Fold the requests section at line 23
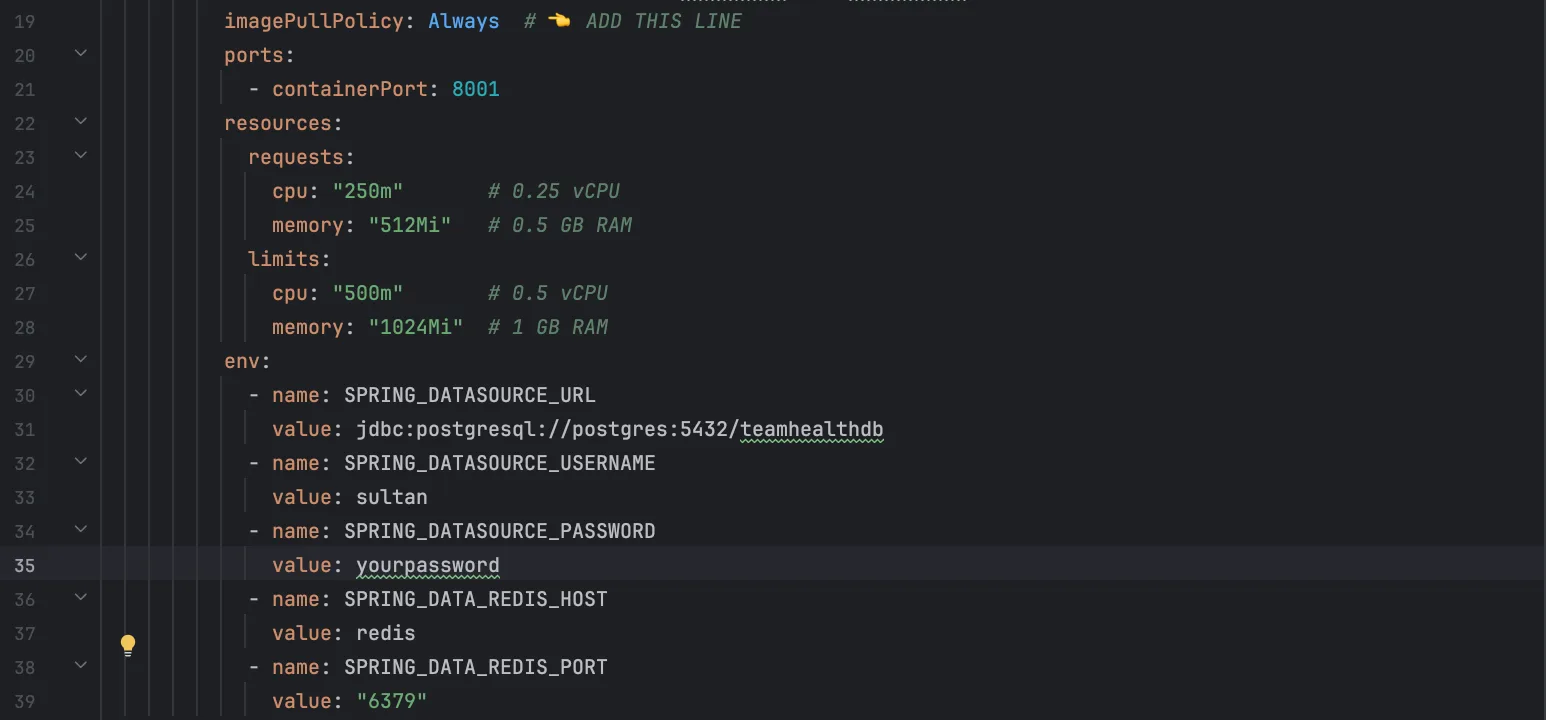Viewport: 1546px width, 720px height. pyautogui.click(x=81, y=155)
